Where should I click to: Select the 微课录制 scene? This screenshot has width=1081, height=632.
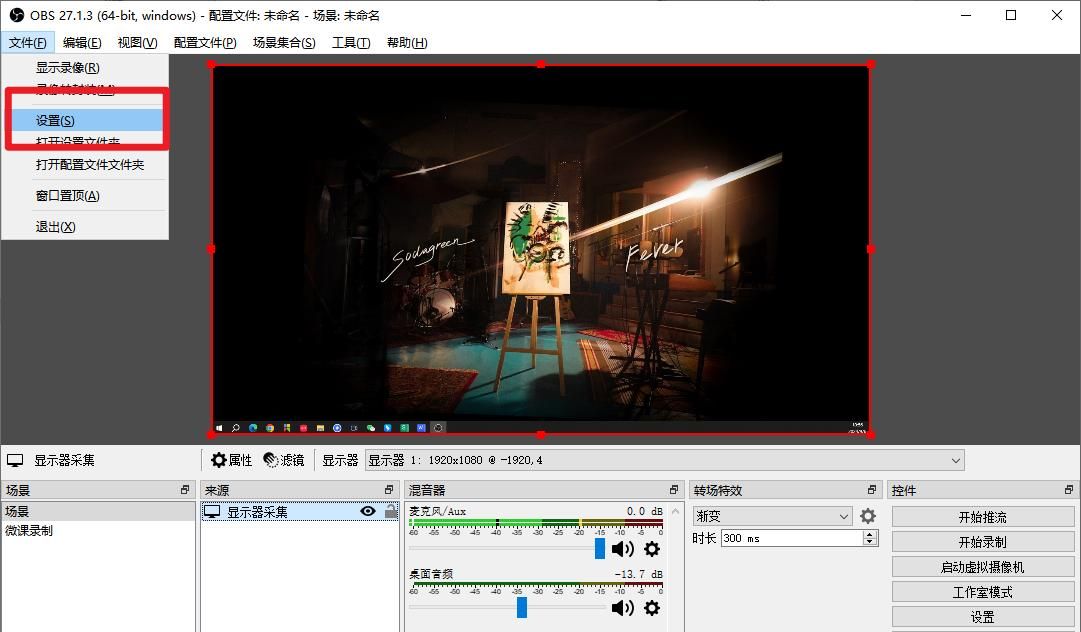tap(98, 531)
